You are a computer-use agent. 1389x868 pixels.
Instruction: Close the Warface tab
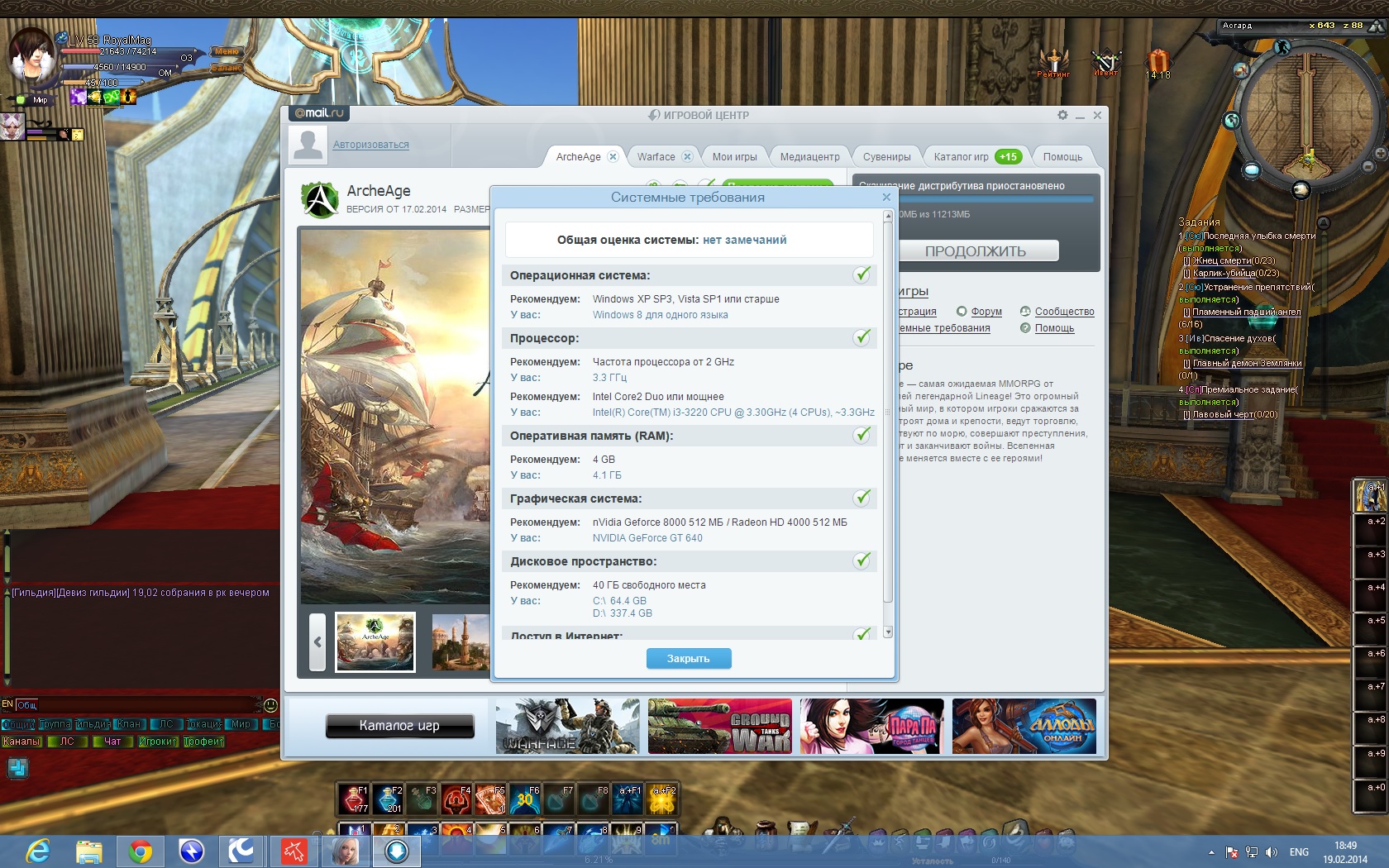(x=687, y=156)
